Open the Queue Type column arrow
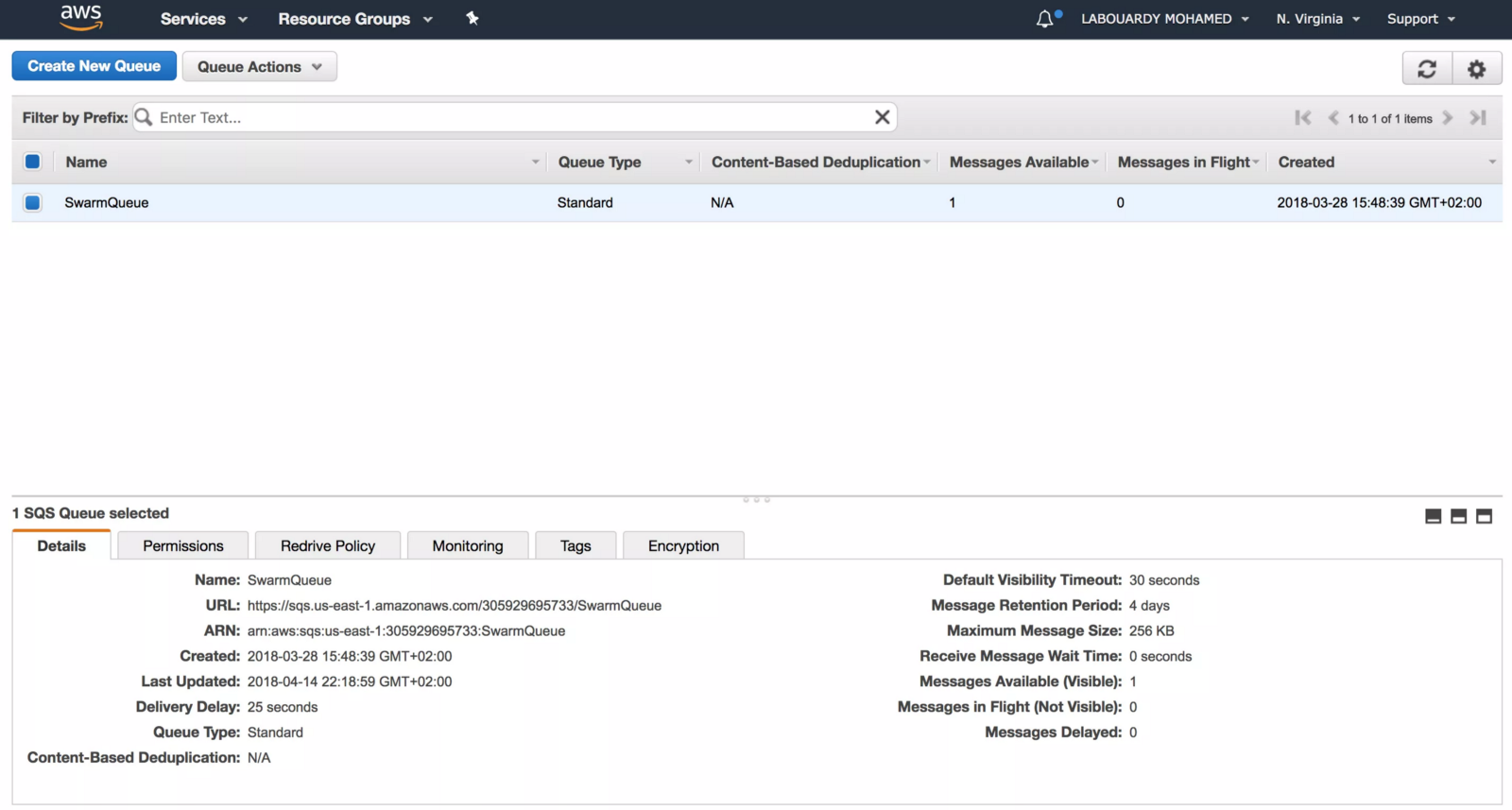 [689, 163]
